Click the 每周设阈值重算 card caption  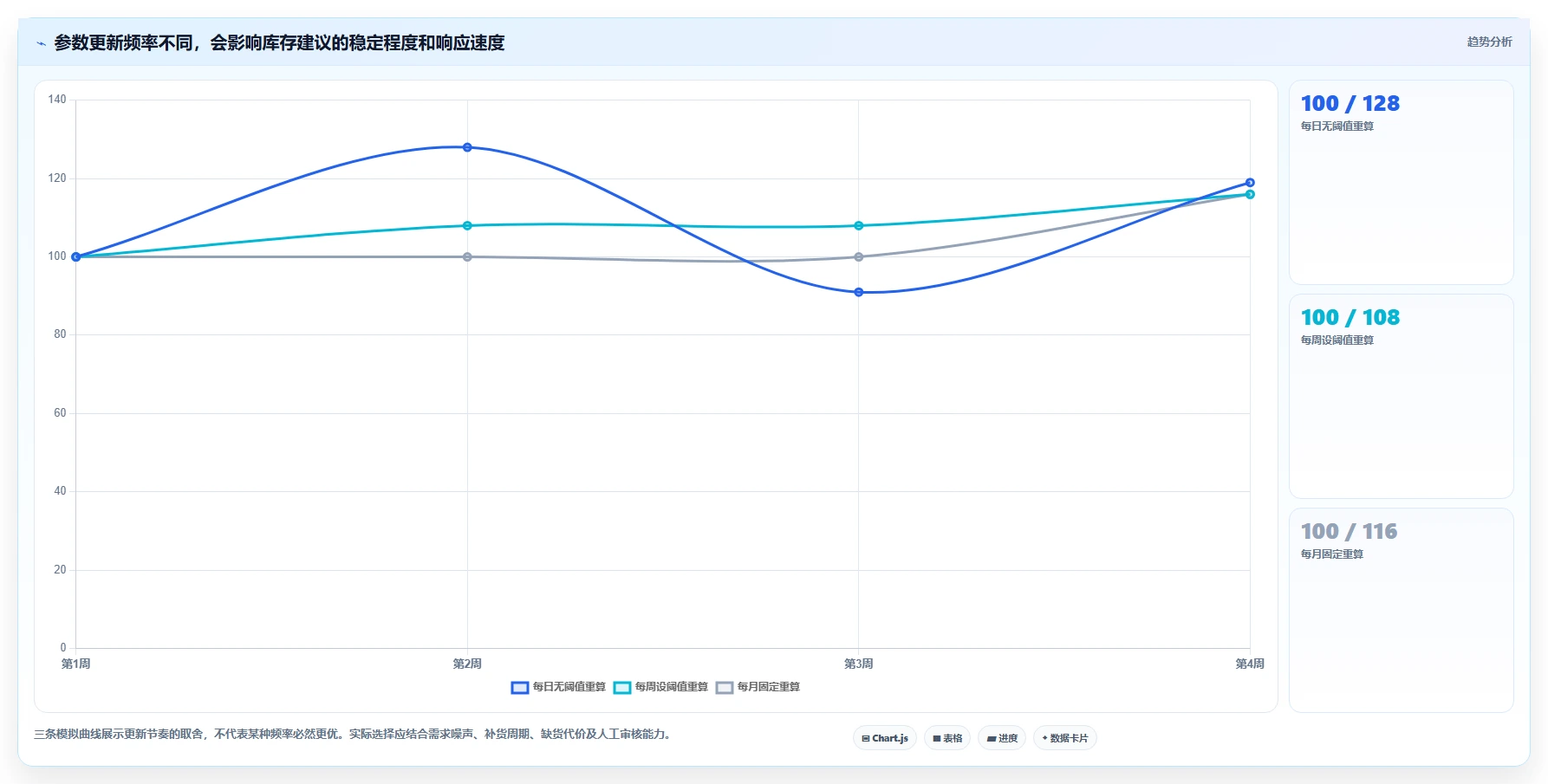1337,340
